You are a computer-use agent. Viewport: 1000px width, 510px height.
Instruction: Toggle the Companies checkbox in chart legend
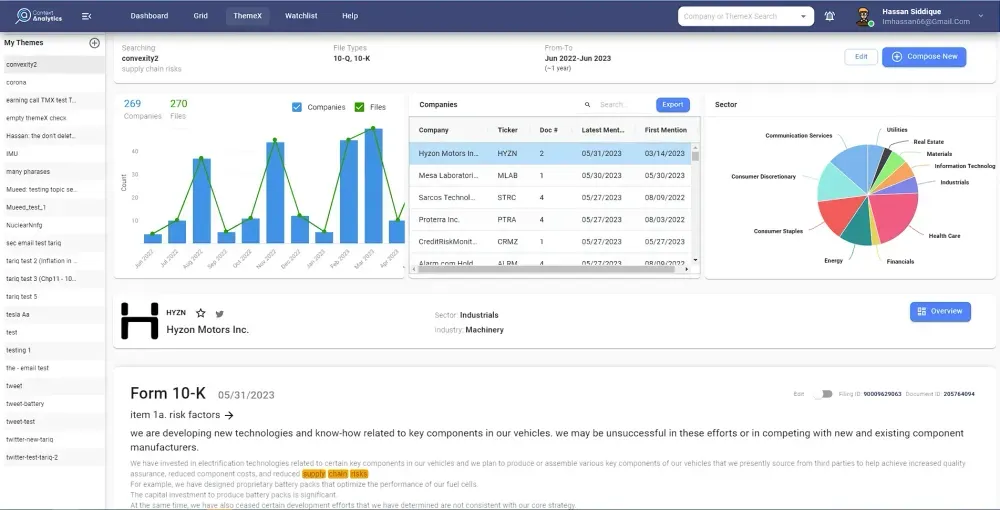click(297, 107)
